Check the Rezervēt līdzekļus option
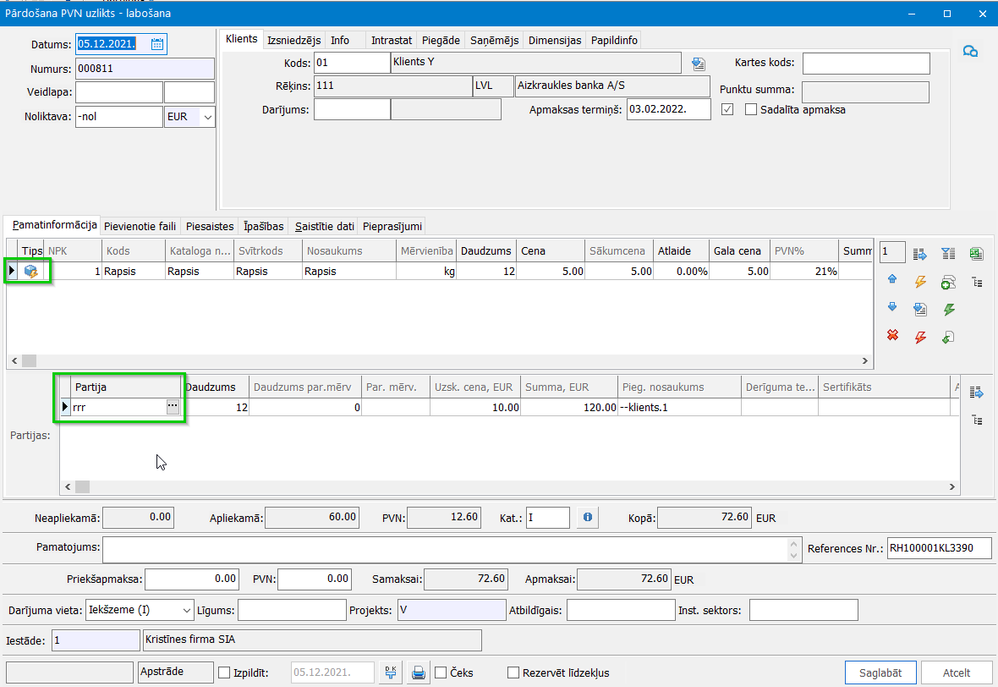This screenshot has width=998, height=687. pos(514,673)
